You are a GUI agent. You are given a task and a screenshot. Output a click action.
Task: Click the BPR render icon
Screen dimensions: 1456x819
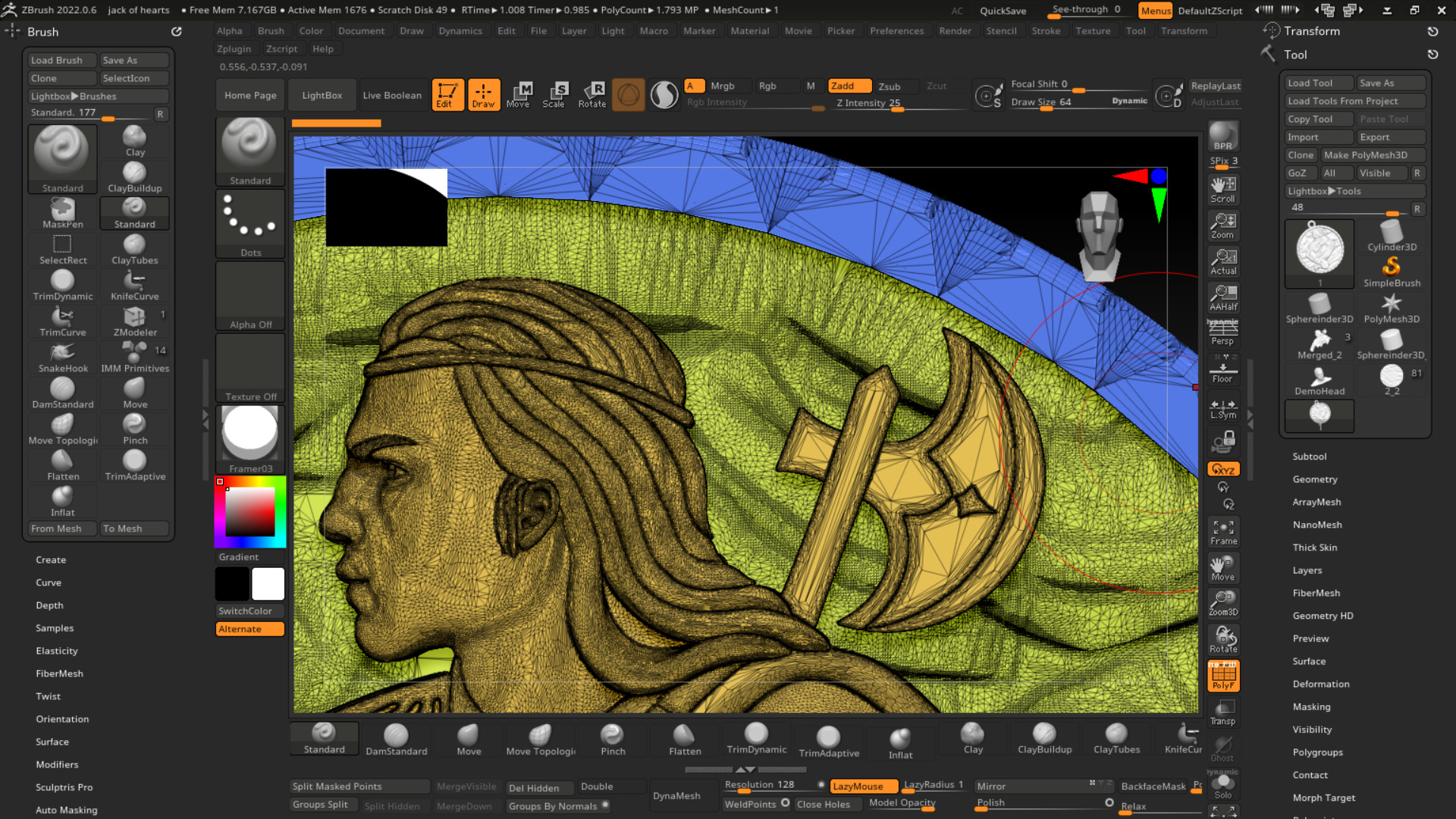[1222, 136]
